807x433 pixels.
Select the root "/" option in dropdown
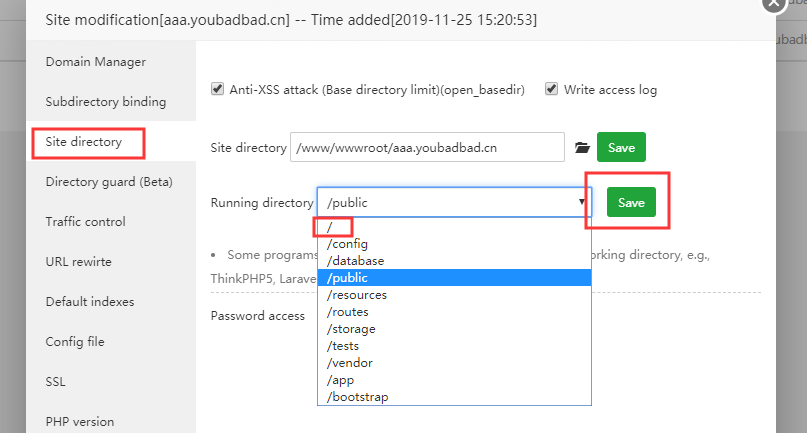click(x=331, y=227)
